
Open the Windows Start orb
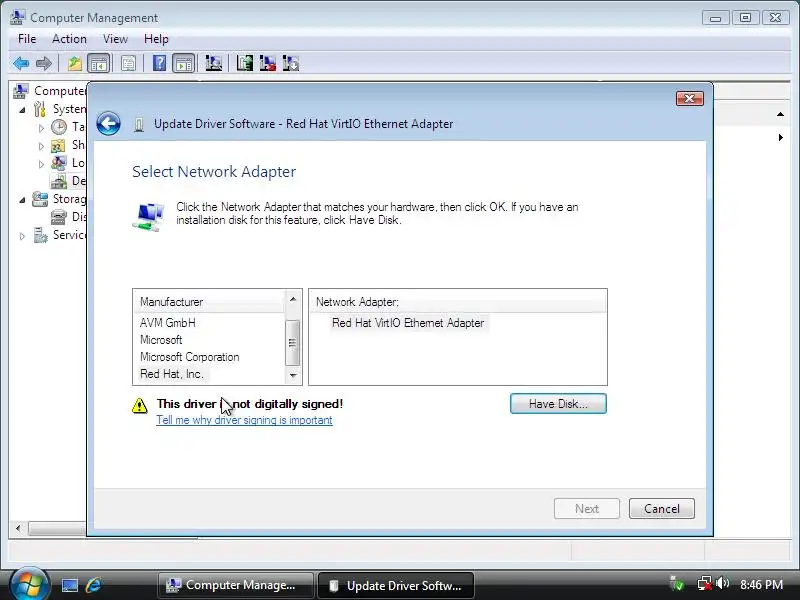[x=29, y=584]
